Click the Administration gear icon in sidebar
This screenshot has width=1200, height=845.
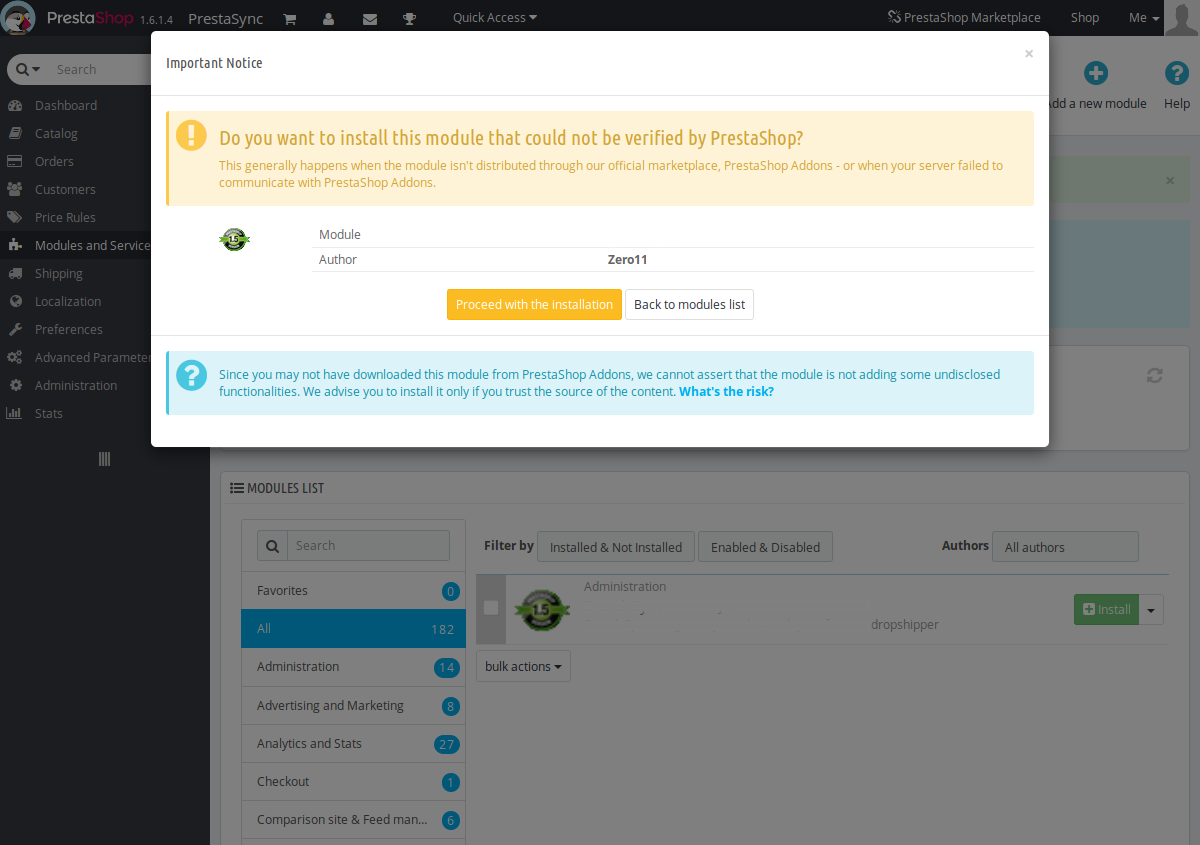[x=15, y=385]
